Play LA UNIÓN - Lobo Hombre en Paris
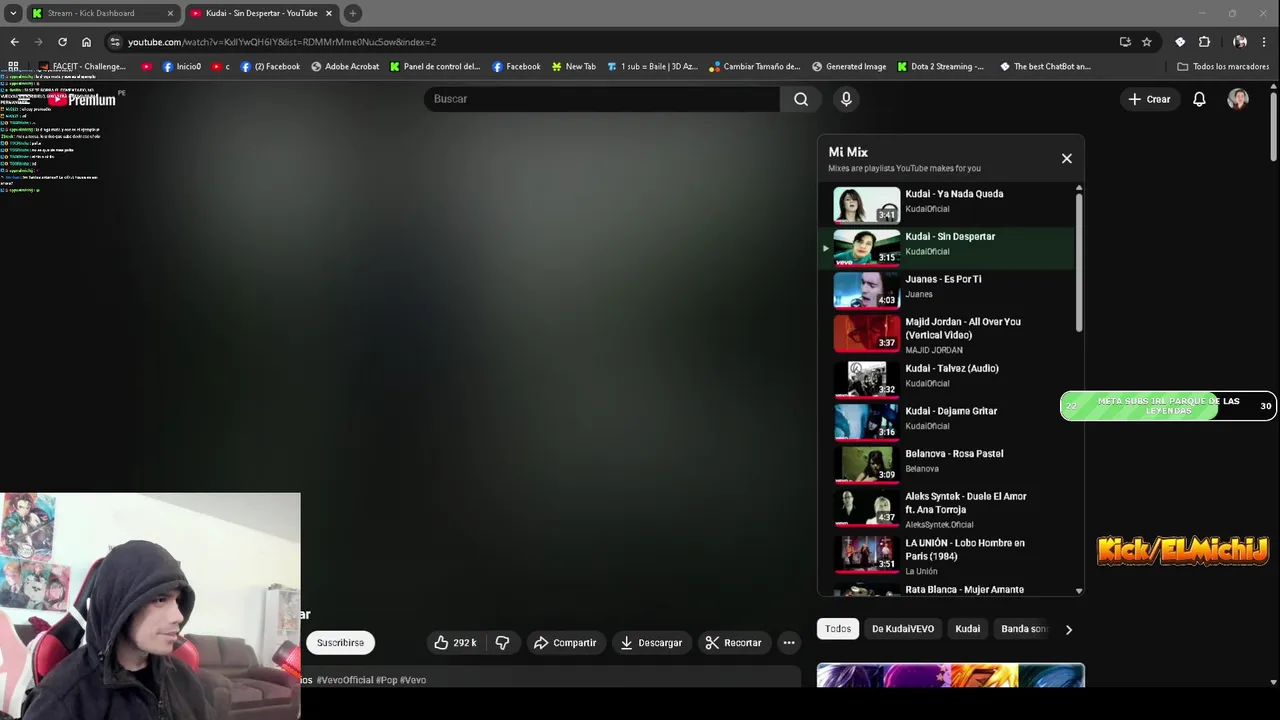1280x720 pixels. (x=946, y=556)
